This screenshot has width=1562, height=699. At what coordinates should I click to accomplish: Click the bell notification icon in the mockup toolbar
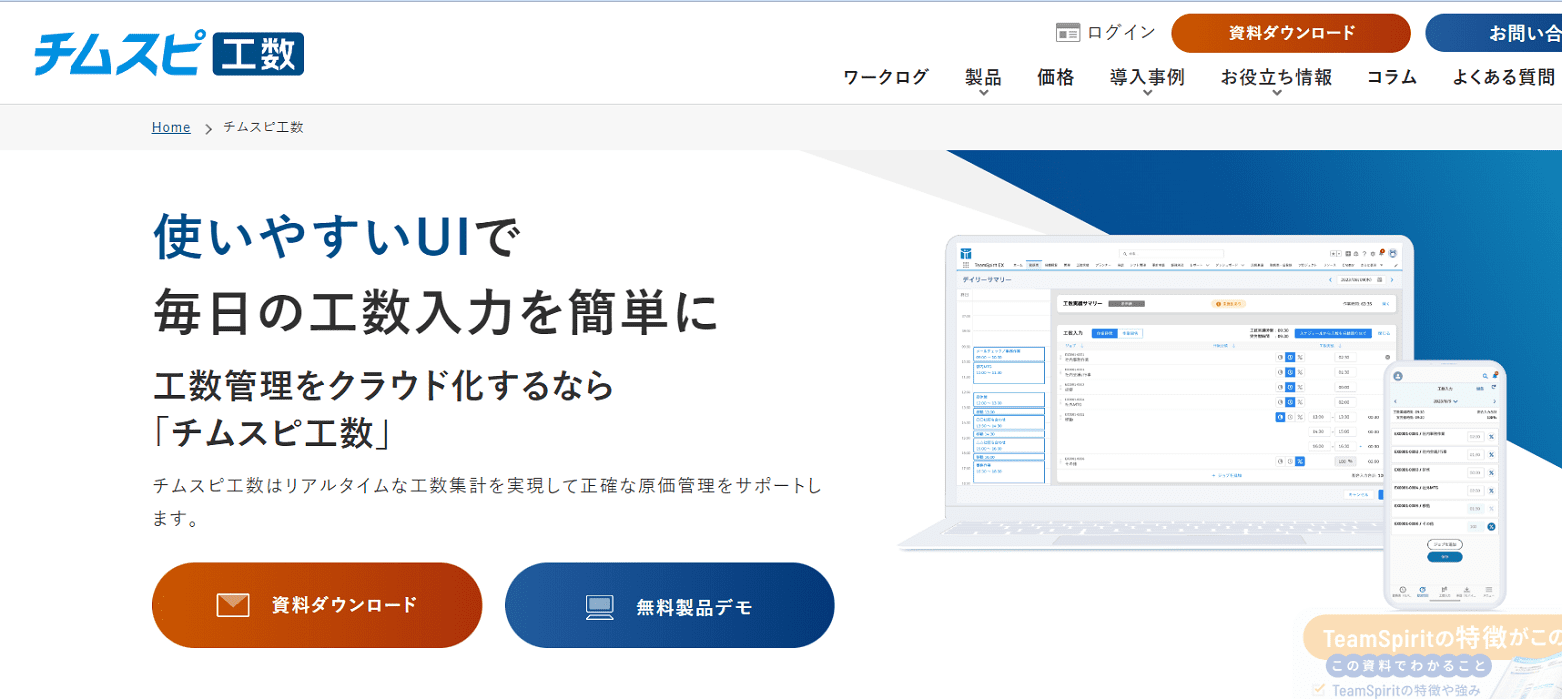click(1382, 253)
